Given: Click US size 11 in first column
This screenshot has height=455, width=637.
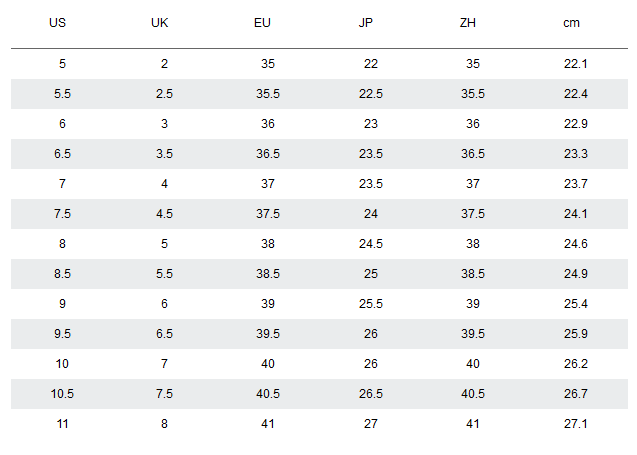Looking at the screenshot, I should (x=62, y=424).
